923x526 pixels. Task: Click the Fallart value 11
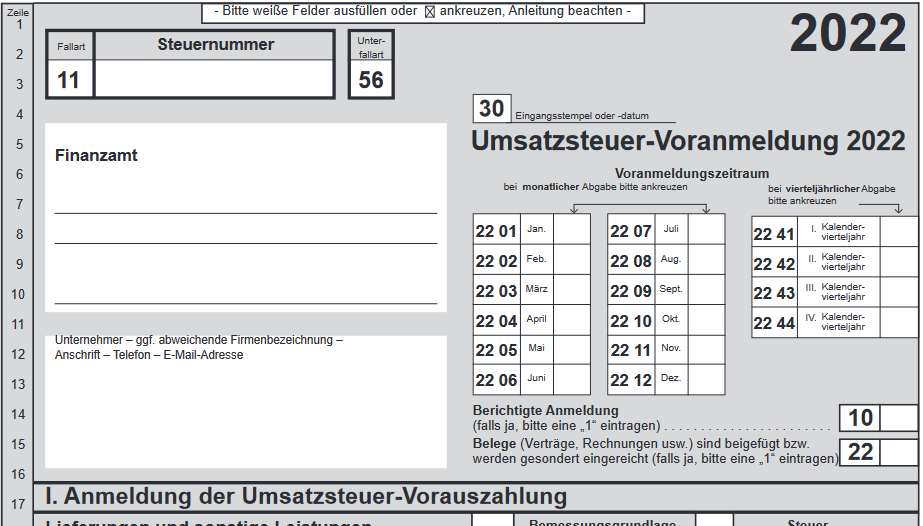click(69, 79)
